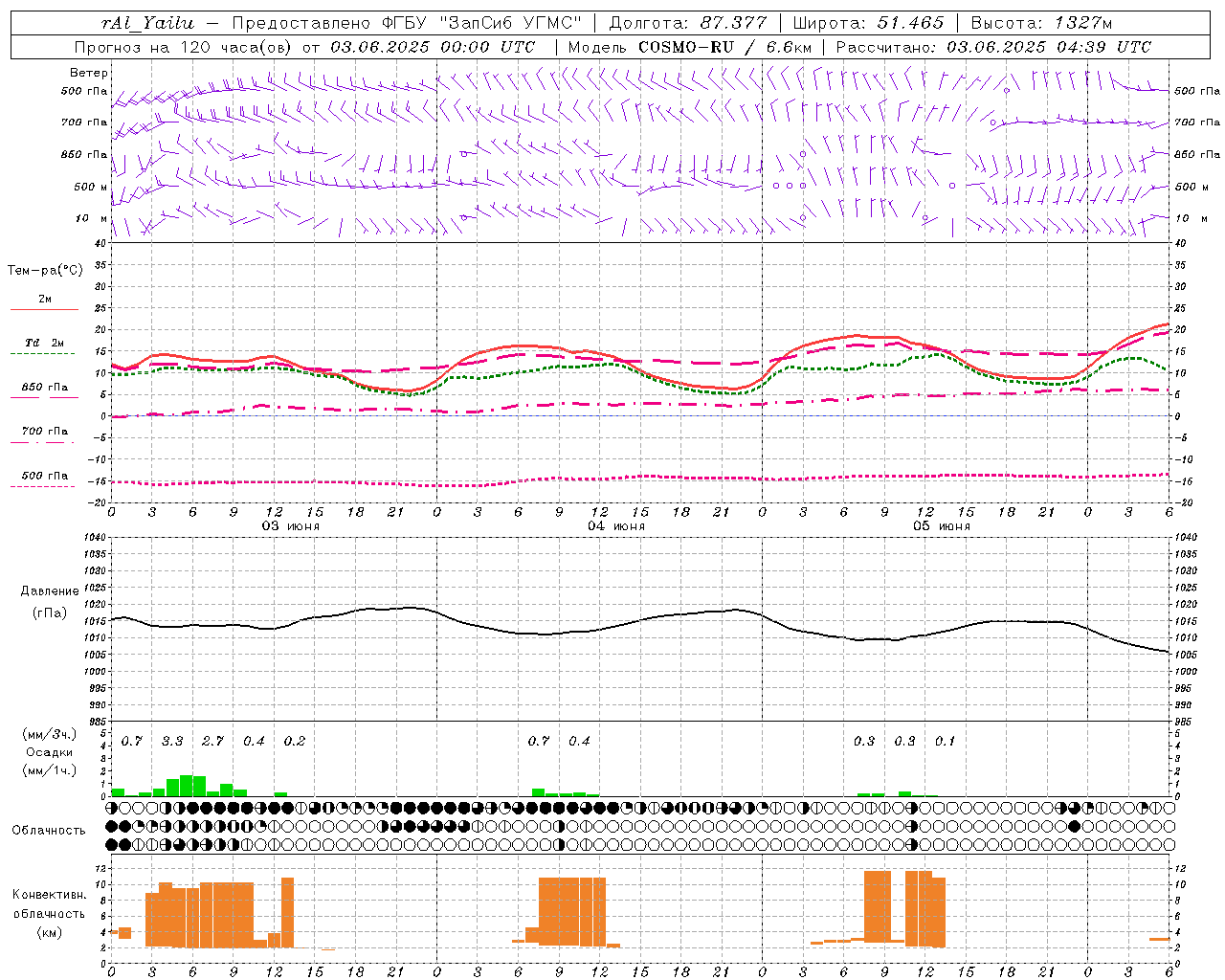Click the right '700 гПа' wind level label
Viewport: 1225px width, 980px height.
[x=1197, y=122]
